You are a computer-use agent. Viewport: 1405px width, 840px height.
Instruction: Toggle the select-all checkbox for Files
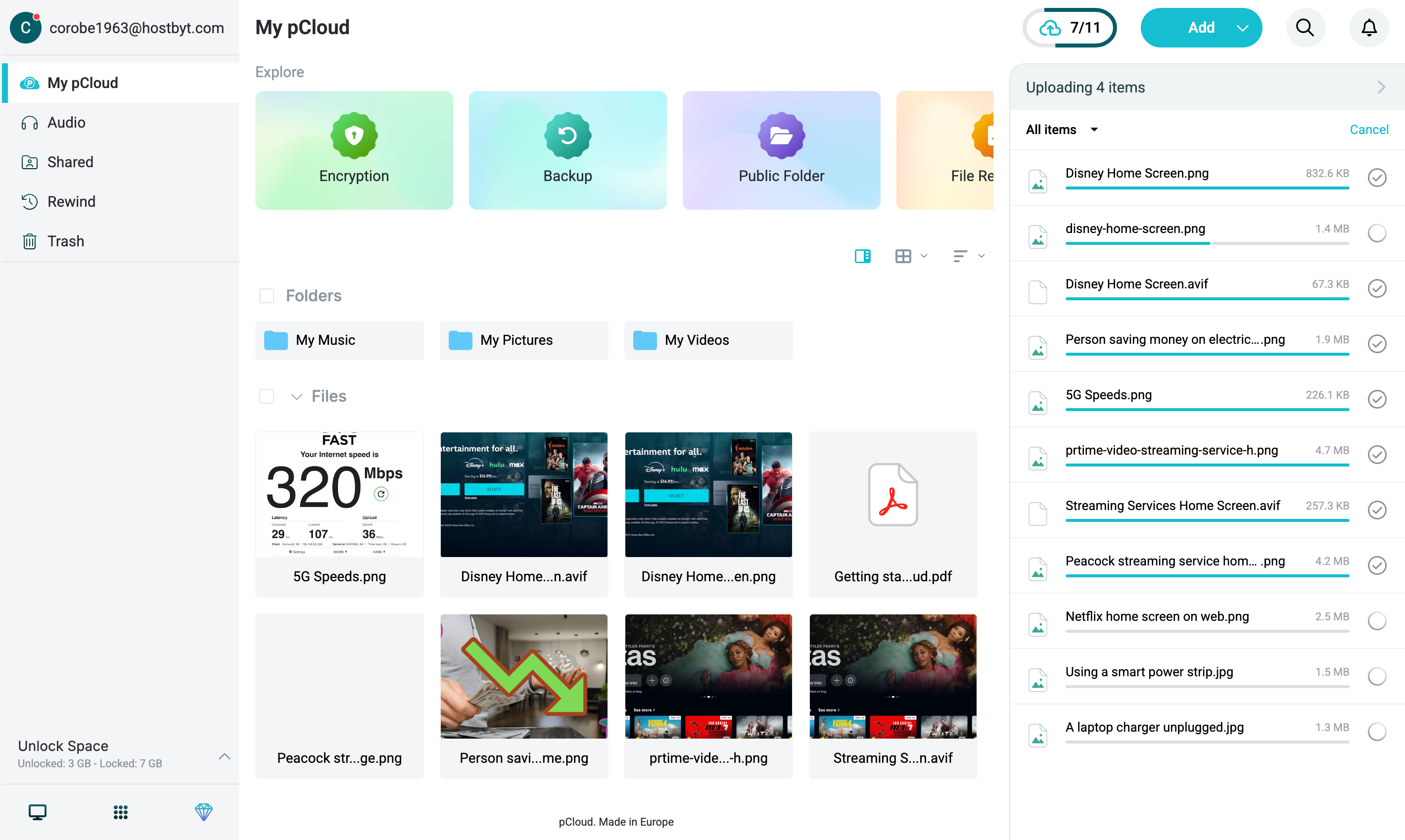(266, 396)
